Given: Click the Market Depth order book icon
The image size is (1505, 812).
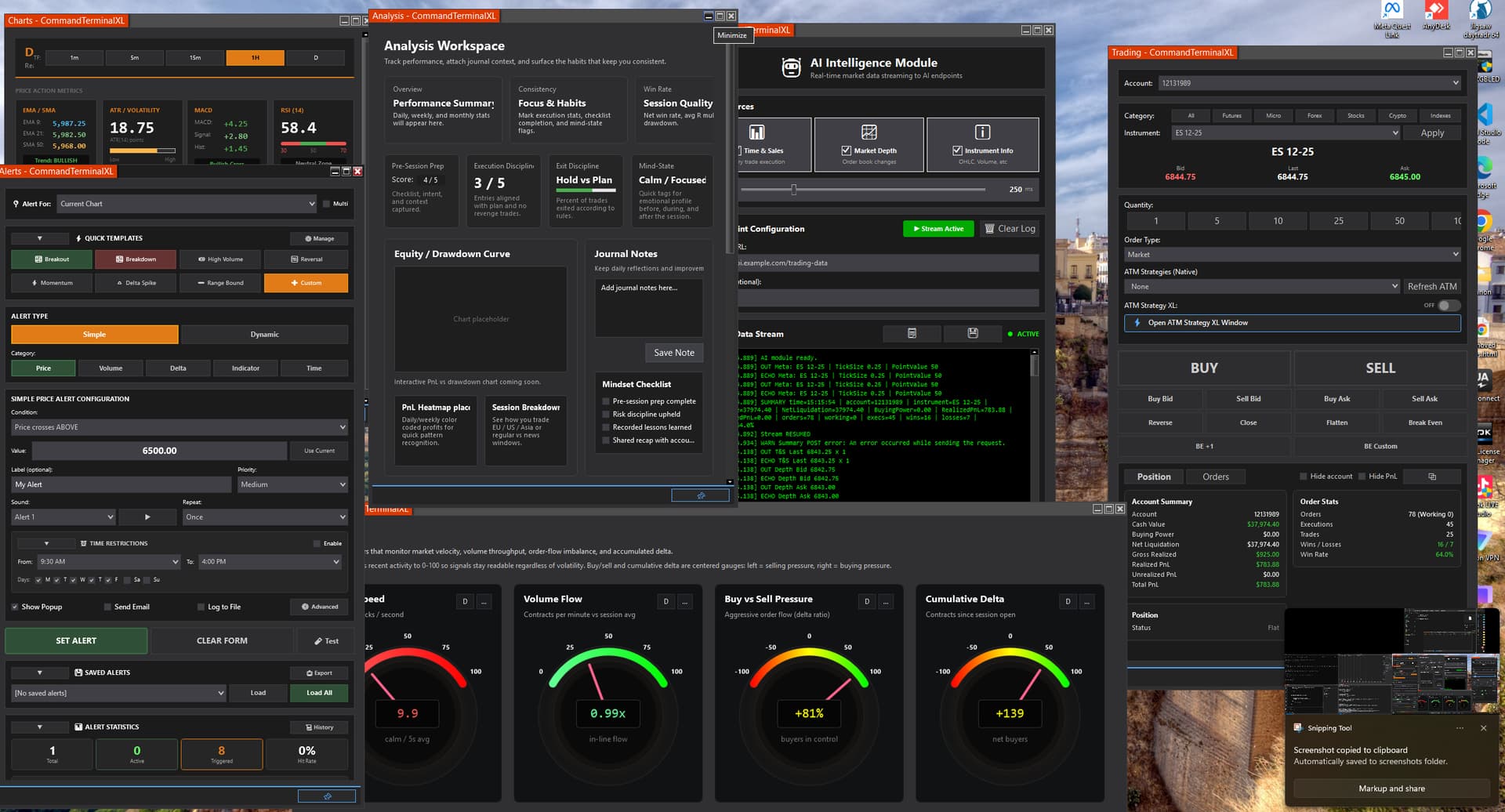Looking at the screenshot, I should pyautogui.click(x=869, y=132).
